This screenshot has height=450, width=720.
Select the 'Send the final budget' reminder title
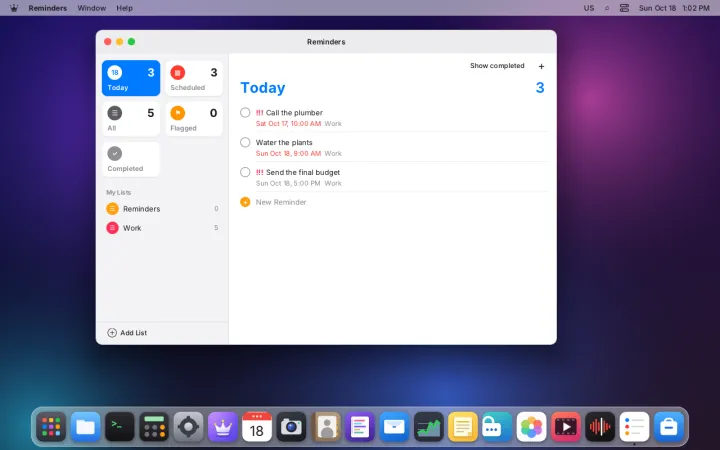pyautogui.click(x=303, y=172)
